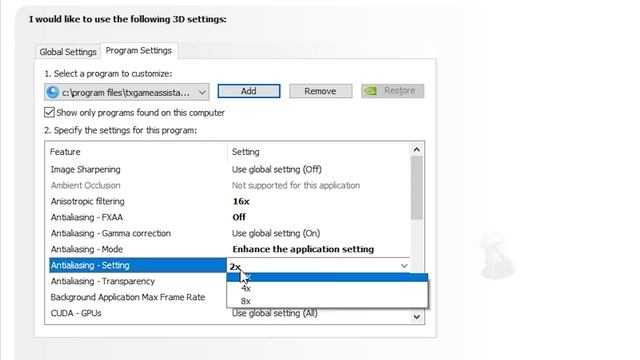The height and width of the screenshot is (360, 640).
Task: Click the Restore button with NVIDIA logo
Action: 392,91
